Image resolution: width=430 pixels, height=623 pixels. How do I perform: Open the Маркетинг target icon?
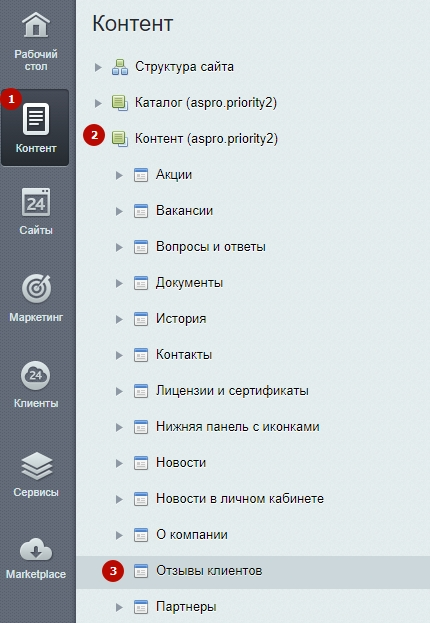point(36,288)
